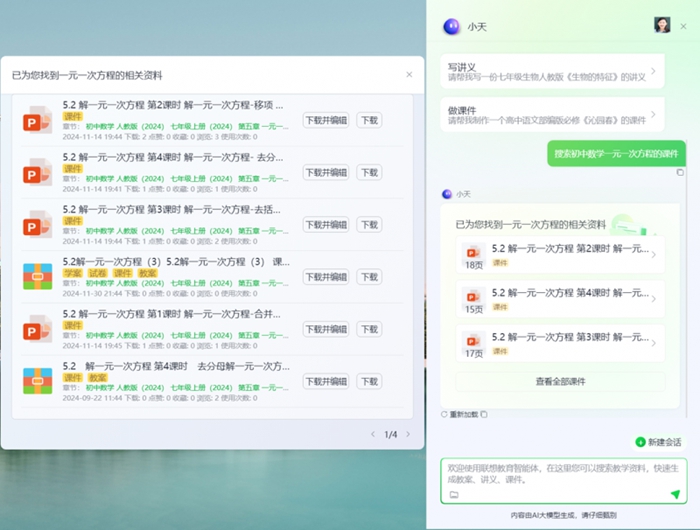This screenshot has width=700, height=530.
Task: Open the 17页 第3课时 result in chat
Action: (x=559, y=342)
